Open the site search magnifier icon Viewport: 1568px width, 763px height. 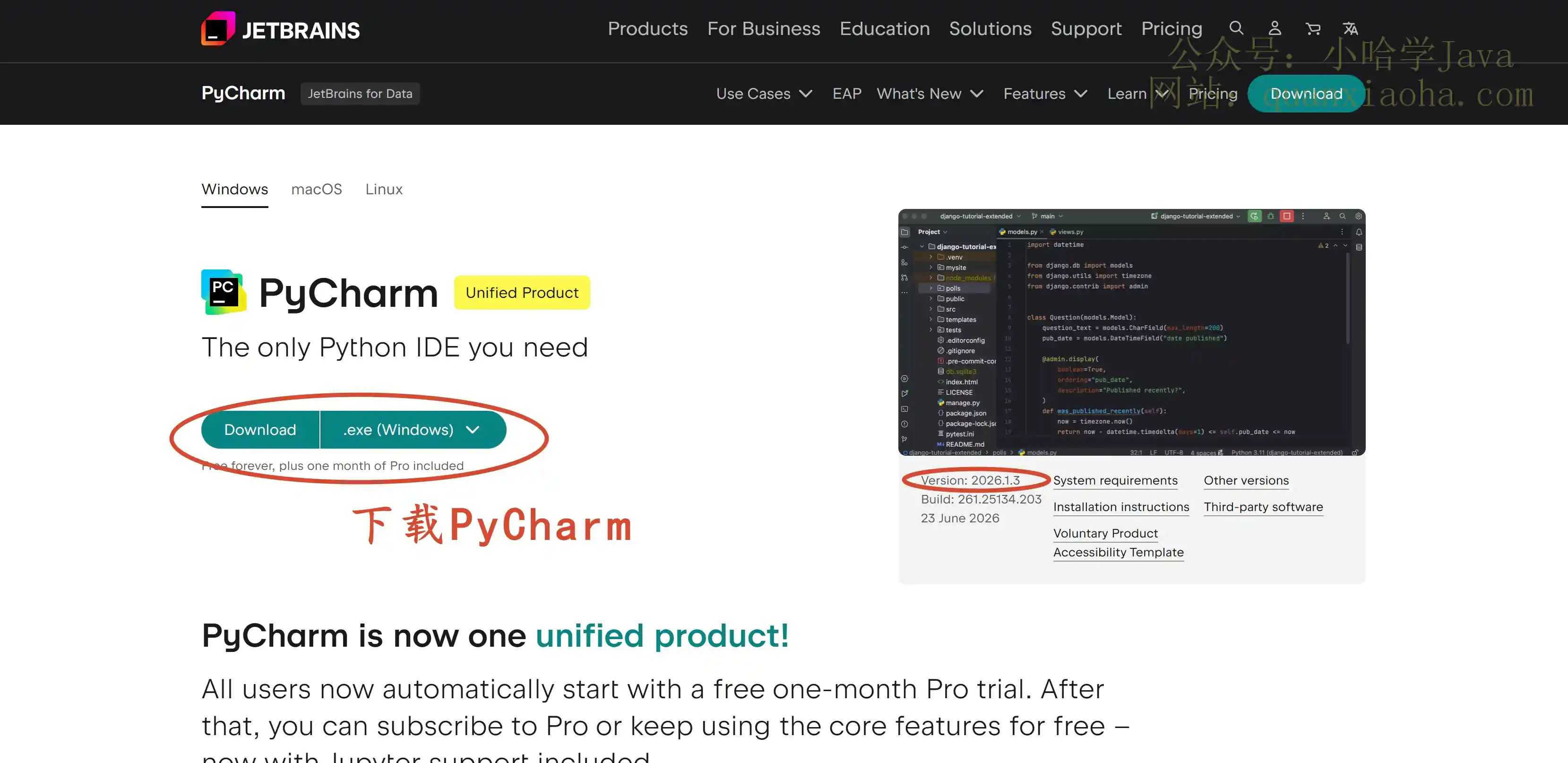pos(1236,28)
